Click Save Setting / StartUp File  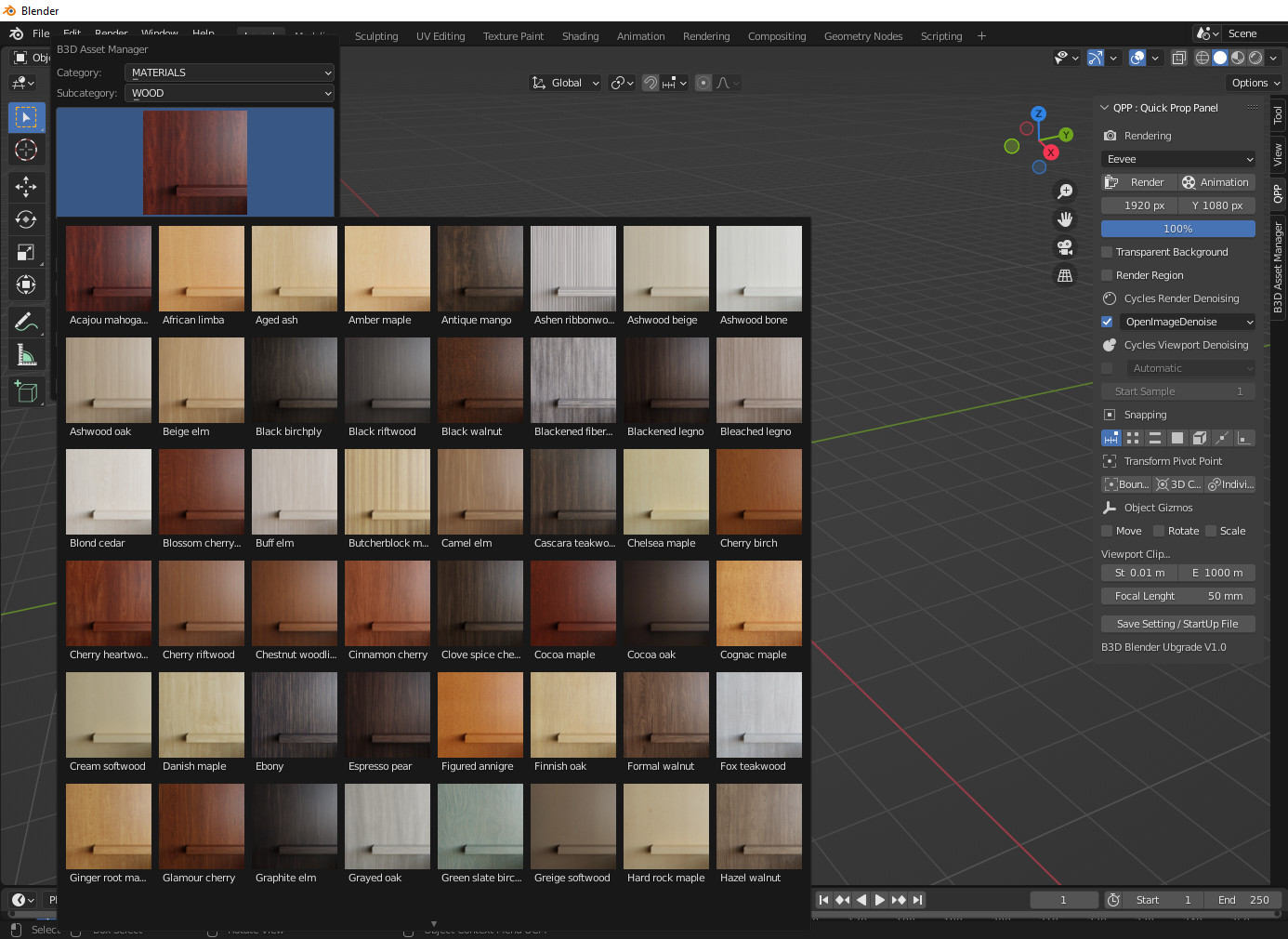[1178, 624]
